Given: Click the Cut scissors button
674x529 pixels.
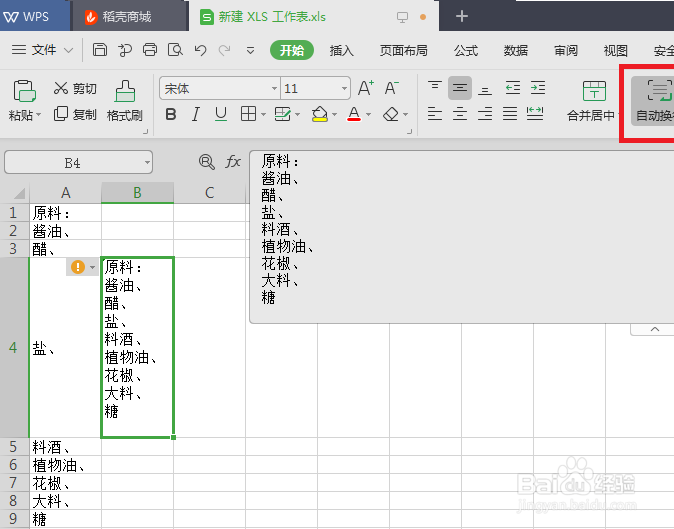Looking at the screenshot, I should coord(75,89).
